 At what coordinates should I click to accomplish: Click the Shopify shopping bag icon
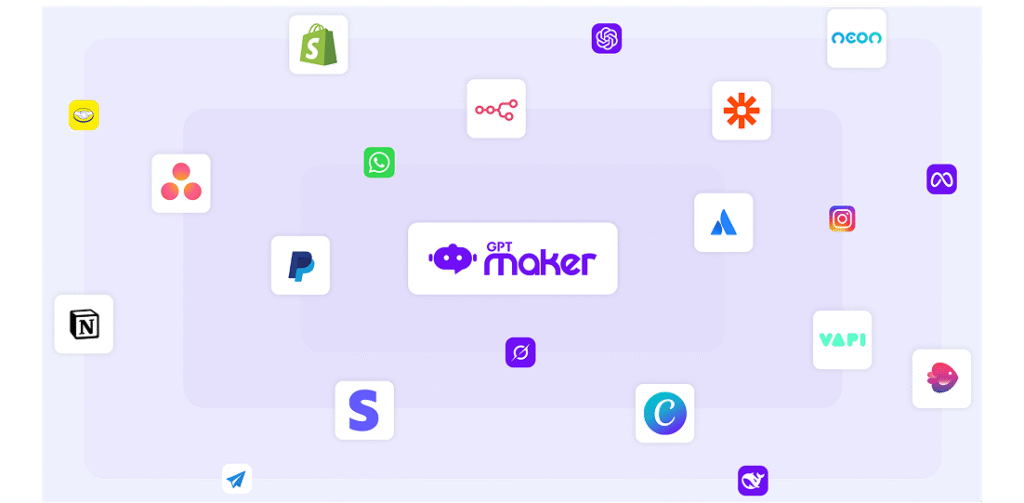[x=318, y=44]
